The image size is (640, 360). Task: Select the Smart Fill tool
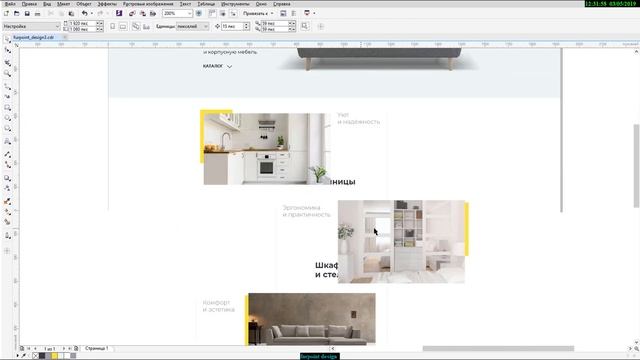tap(7, 222)
